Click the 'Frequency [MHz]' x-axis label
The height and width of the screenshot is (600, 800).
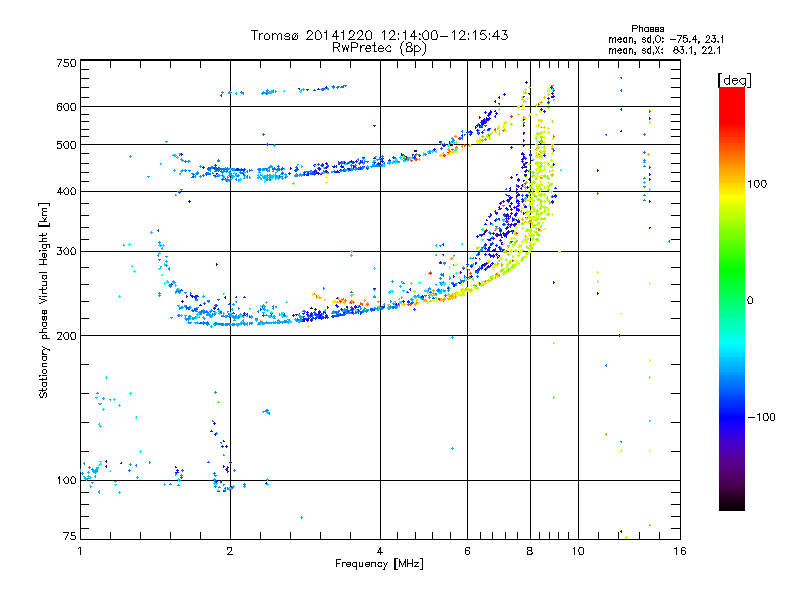[379, 564]
